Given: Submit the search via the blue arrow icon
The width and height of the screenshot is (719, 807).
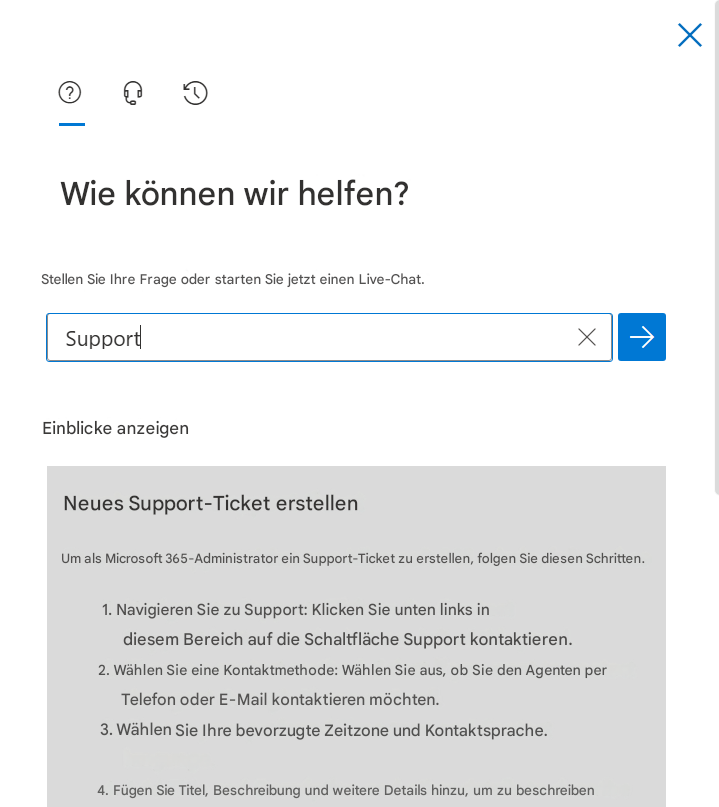Looking at the screenshot, I should (x=641, y=337).
